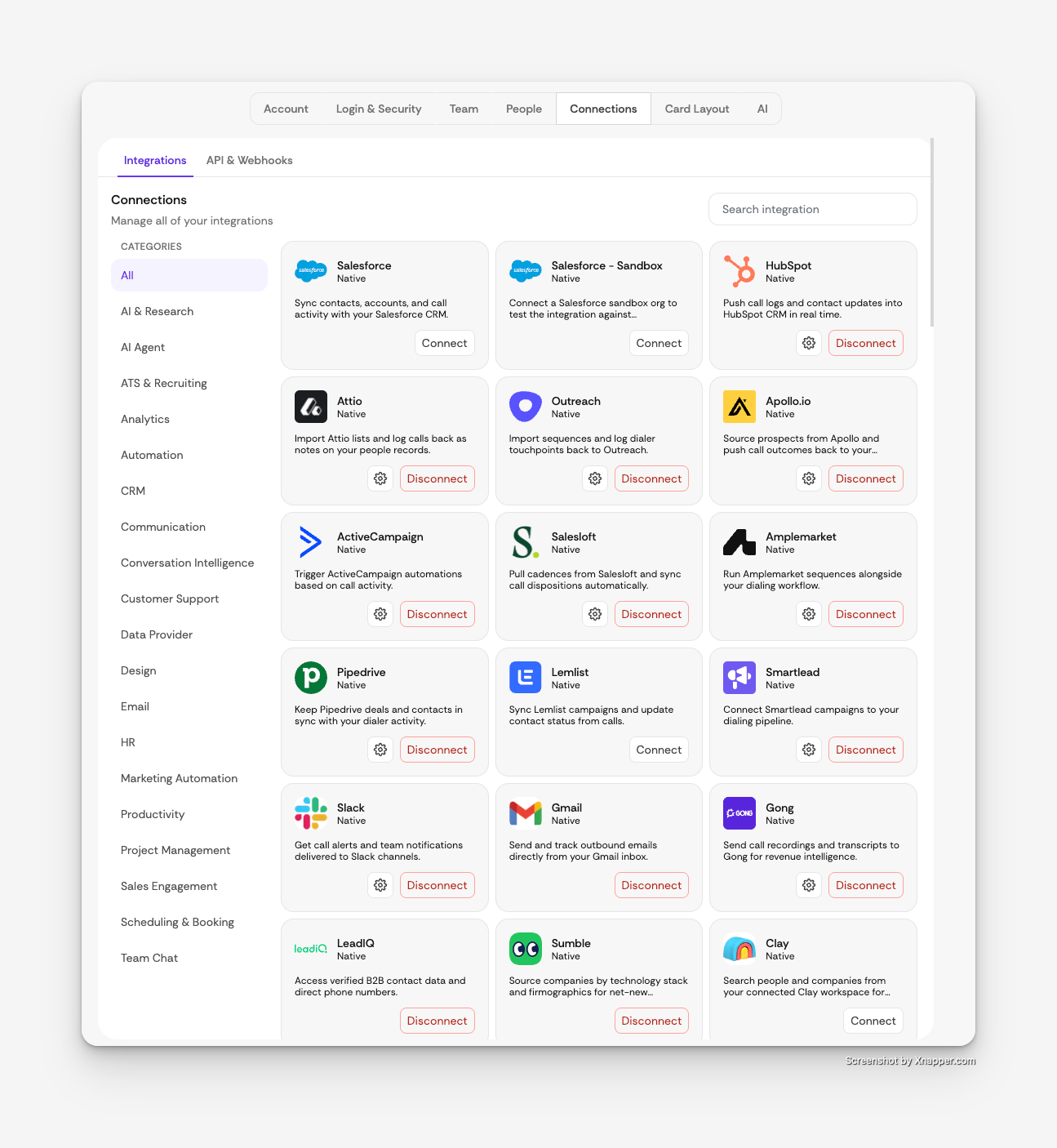Open the People tab
The width and height of the screenshot is (1057, 1148).
[524, 109]
